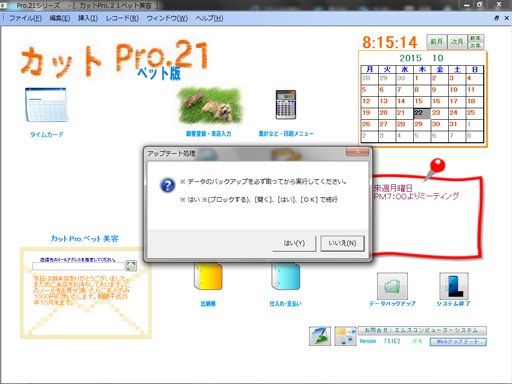Open the cyan binder purchases icon
Viewport: 512px width, 384px height.
[286, 276]
